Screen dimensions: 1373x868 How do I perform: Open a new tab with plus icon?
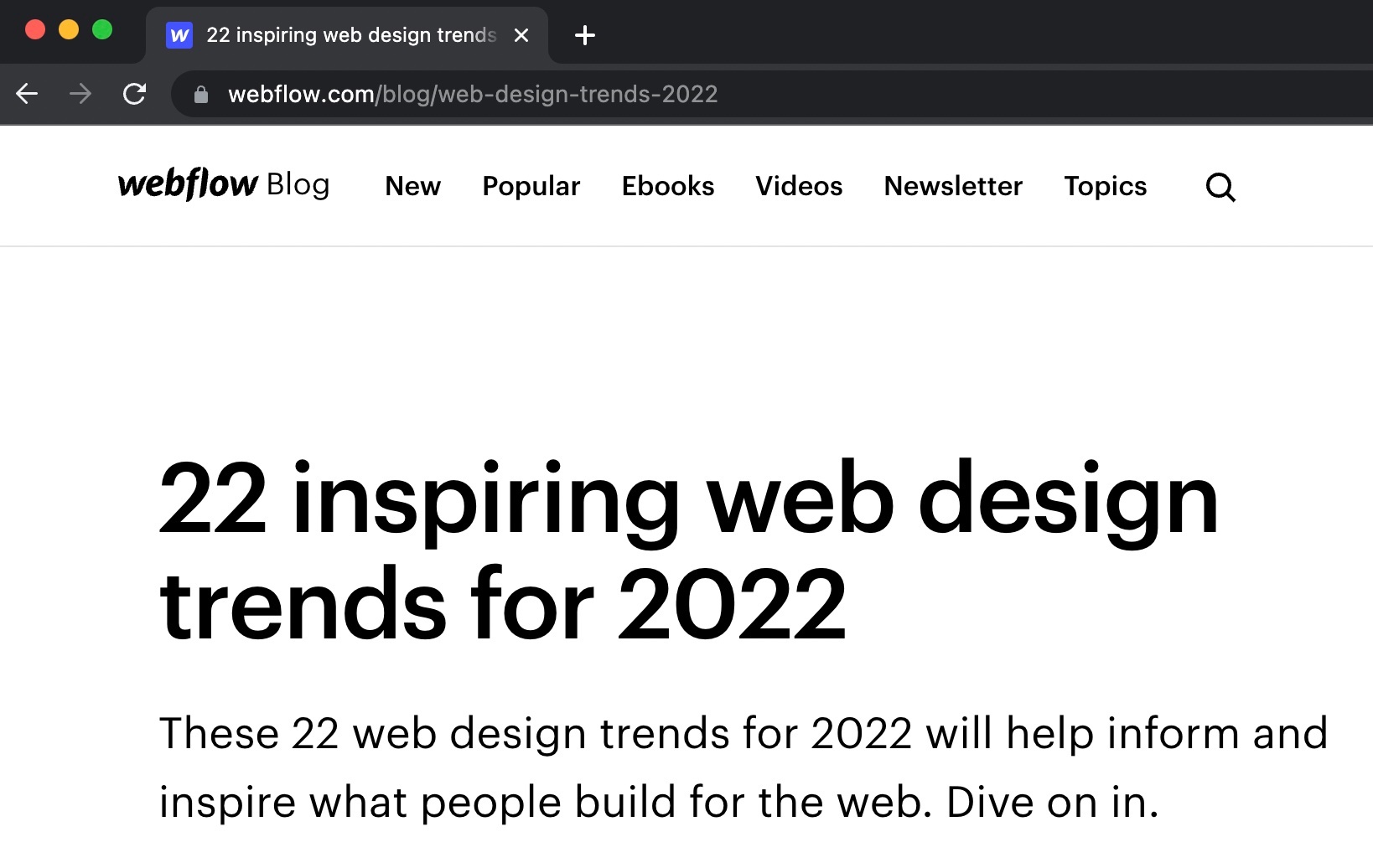585,35
